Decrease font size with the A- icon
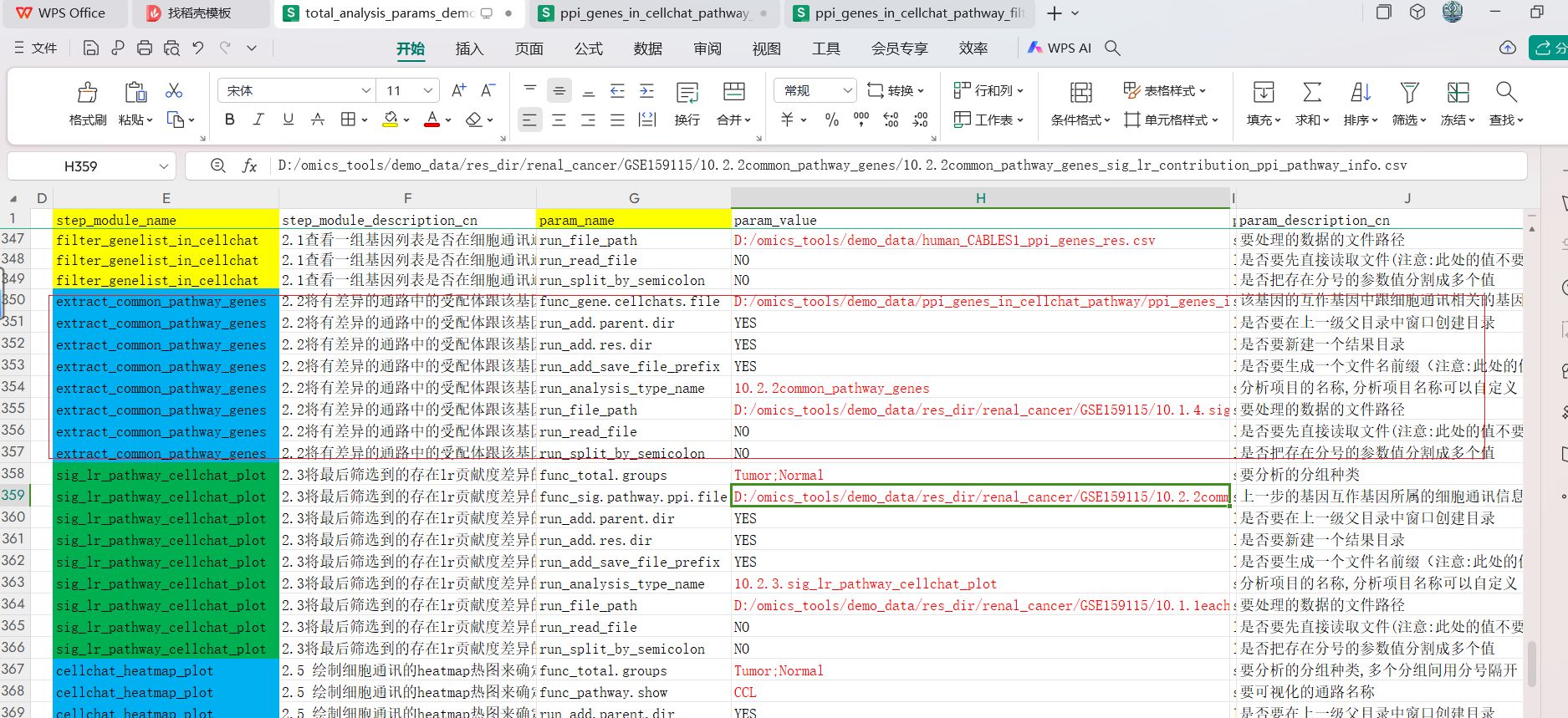Image resolution: width=1568 pixels, height=718 pixels. coord(488,90)
